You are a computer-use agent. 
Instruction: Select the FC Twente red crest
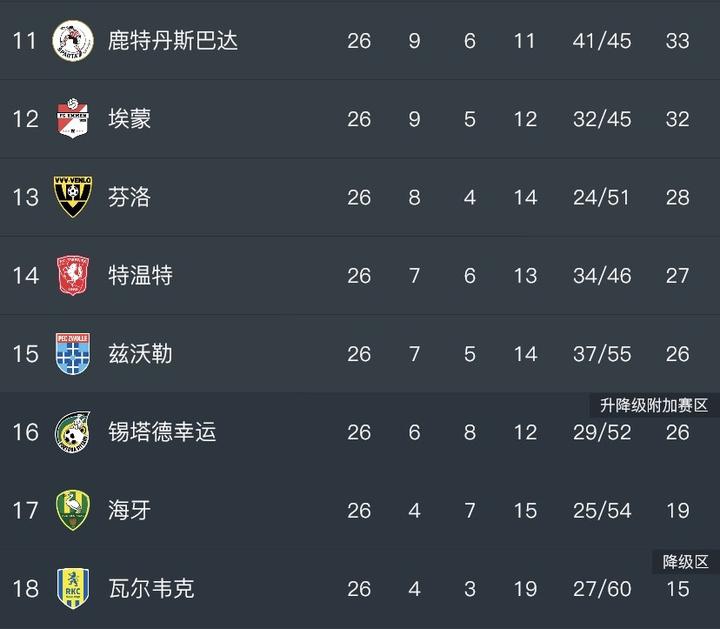tap(73, 275)
